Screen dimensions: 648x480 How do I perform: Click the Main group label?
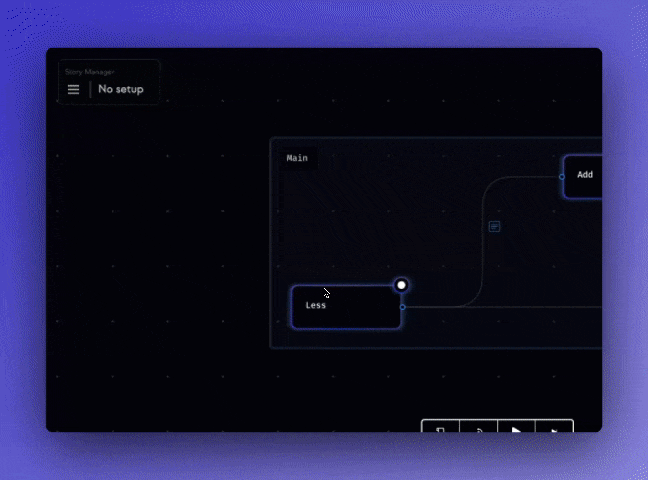click(x=297, y=158)
